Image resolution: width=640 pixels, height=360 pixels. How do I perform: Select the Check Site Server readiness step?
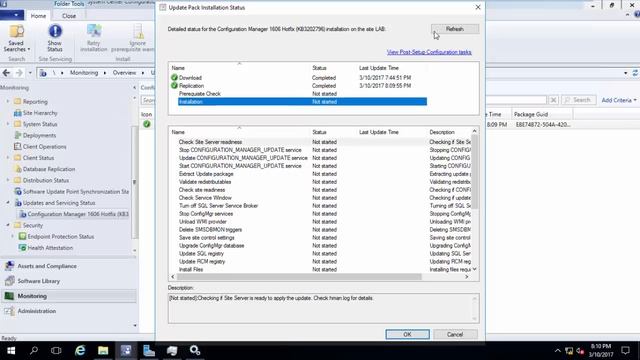click(x=210, y=142)
